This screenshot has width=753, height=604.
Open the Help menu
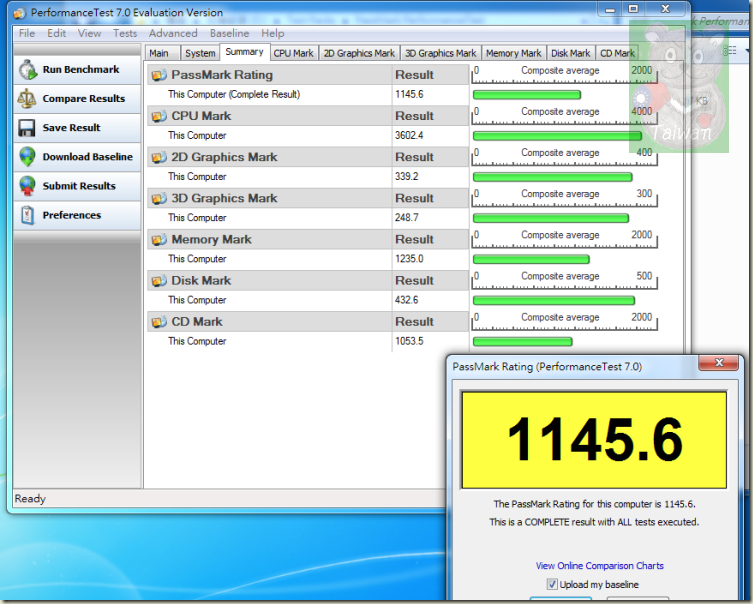pos(272,33)
